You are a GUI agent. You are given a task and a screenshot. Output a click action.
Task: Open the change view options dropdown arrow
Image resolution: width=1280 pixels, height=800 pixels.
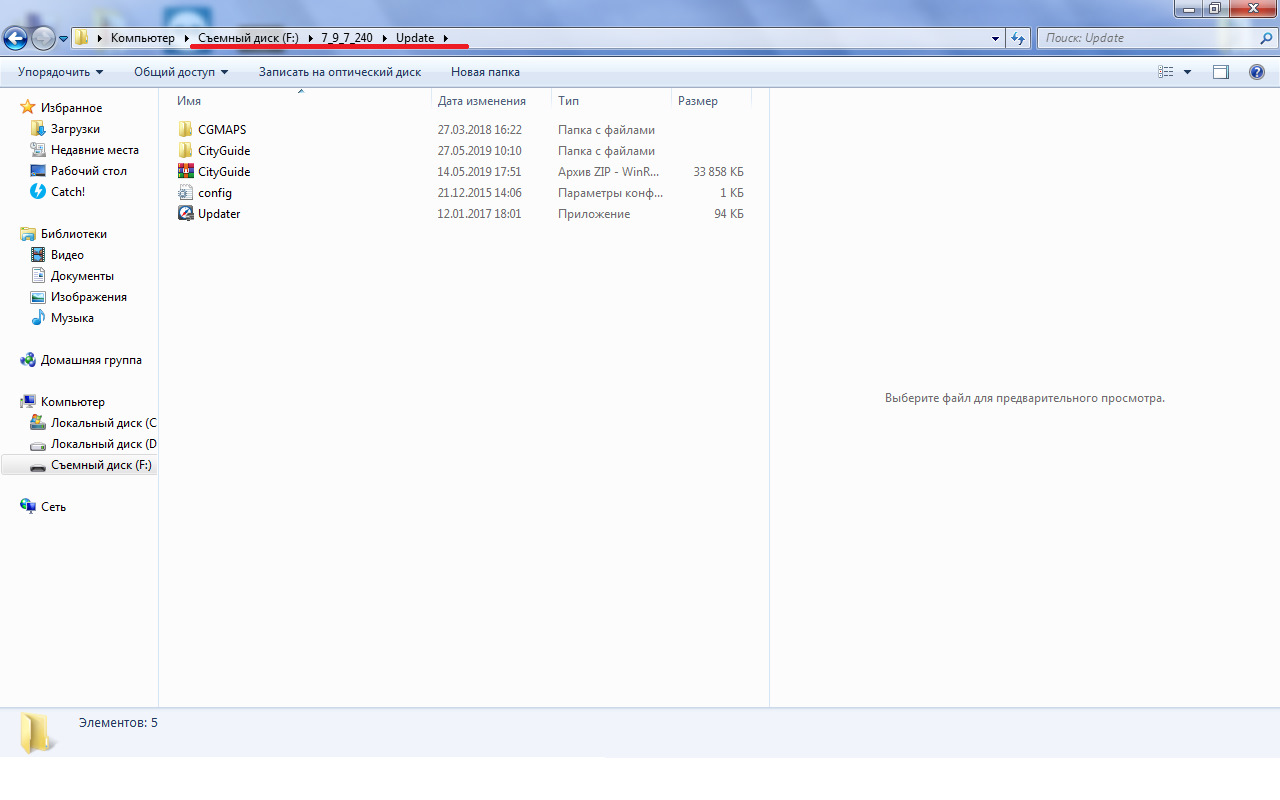pos(1188,72)
